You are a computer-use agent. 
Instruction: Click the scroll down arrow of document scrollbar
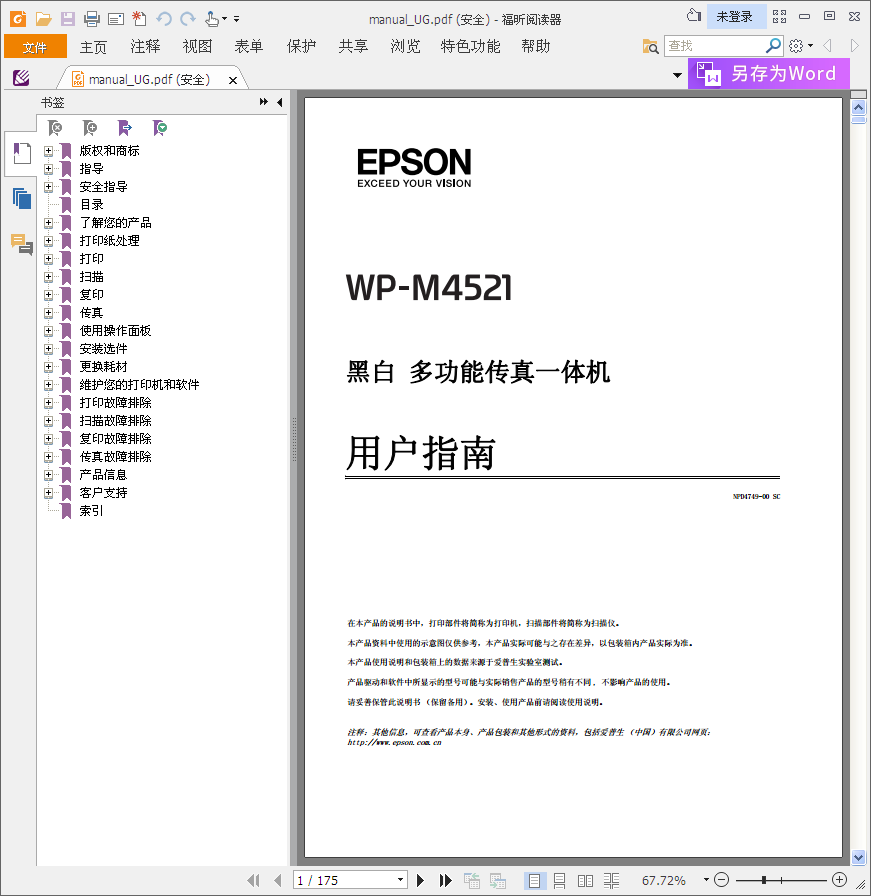pyautogui.click(x=858, y=857)
